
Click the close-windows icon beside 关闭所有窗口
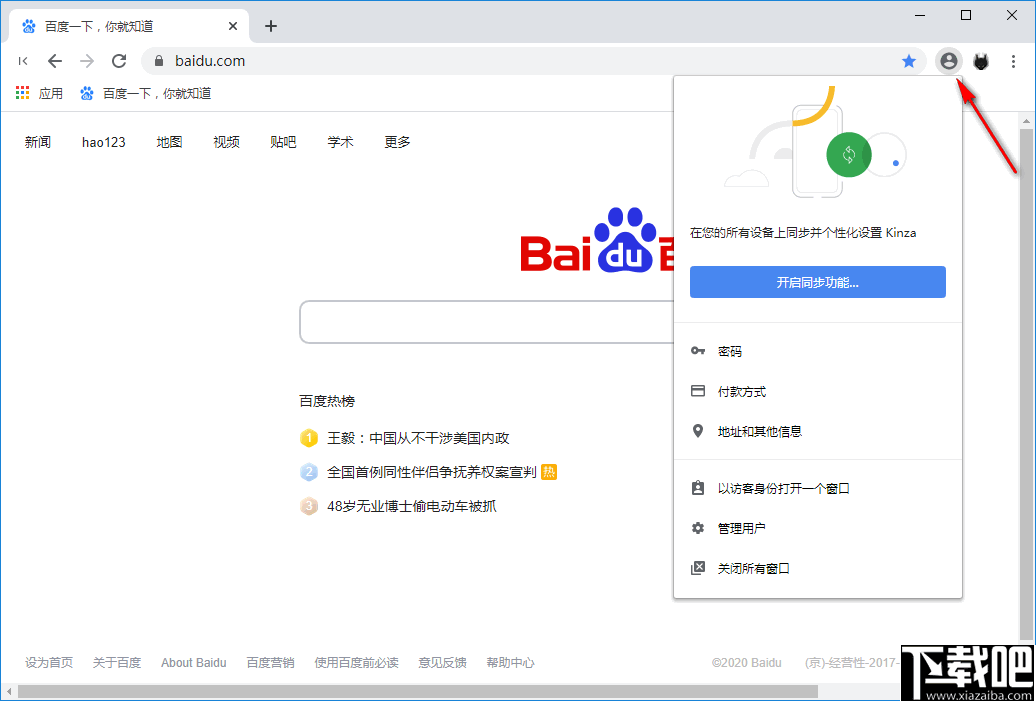tap(698, 568)
